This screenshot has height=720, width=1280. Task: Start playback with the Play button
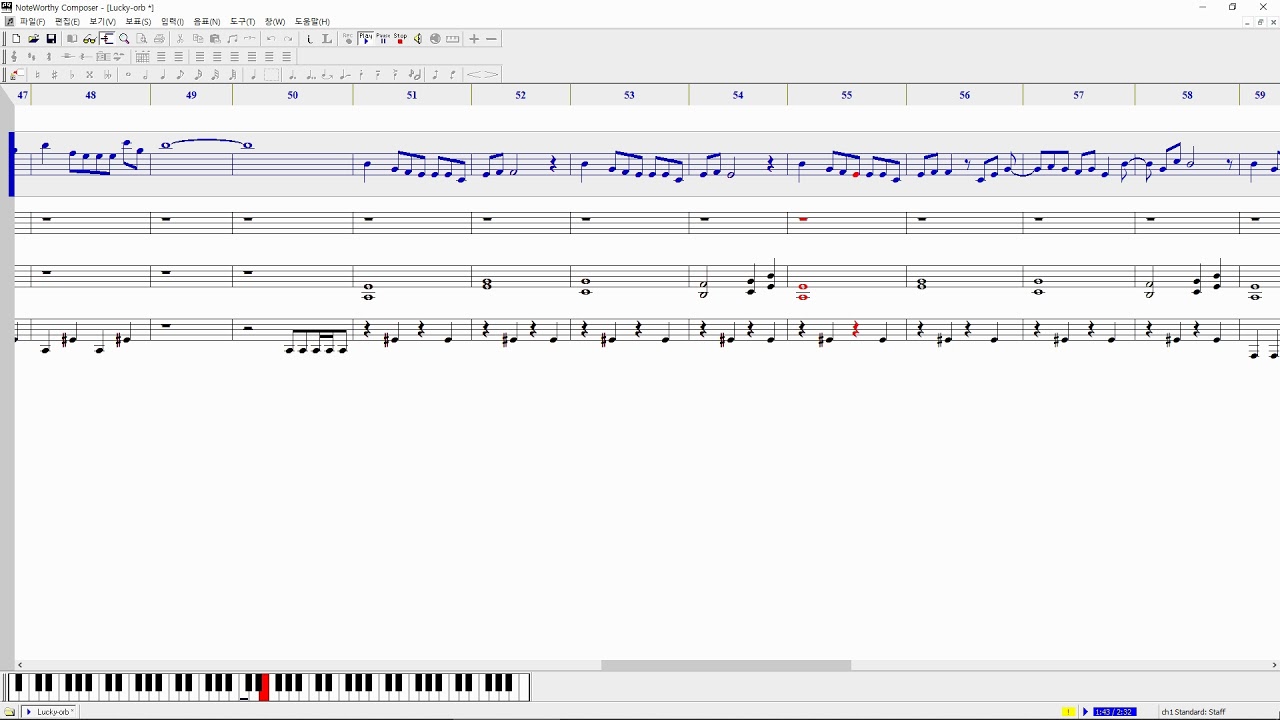(366, 39)
